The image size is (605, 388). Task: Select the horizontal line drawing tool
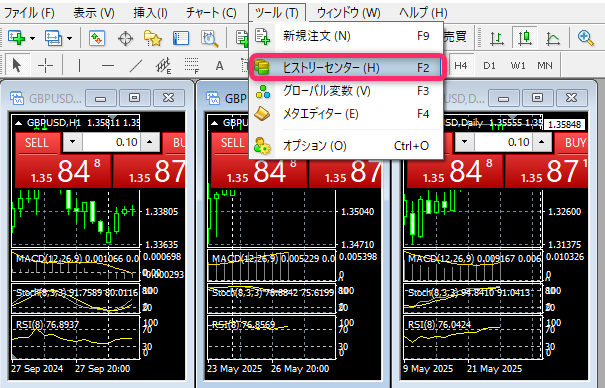pyautogui.click(x=108, y=66)
